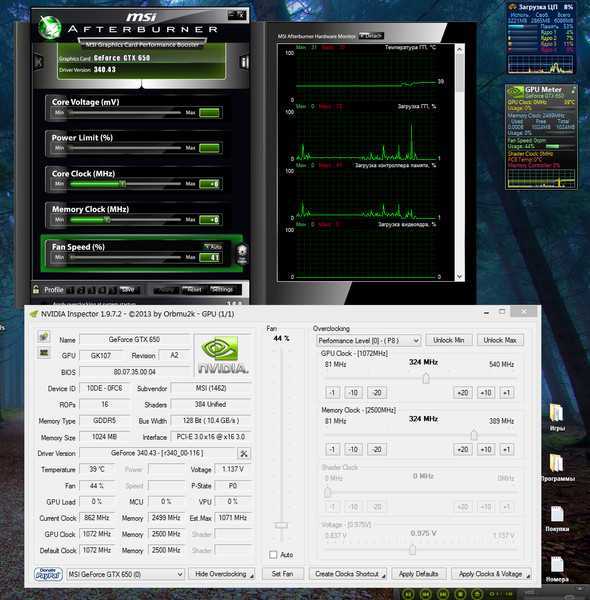Click the tools icon beside Driver Version
Image resolution: width=590 pixels, height=600 pixels.
click(x=244, y=453)
